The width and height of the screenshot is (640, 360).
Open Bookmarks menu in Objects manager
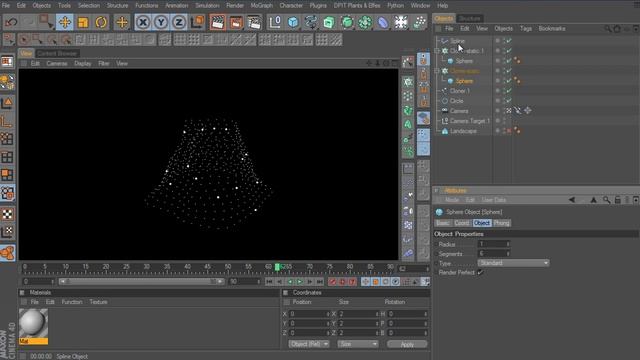552,29
